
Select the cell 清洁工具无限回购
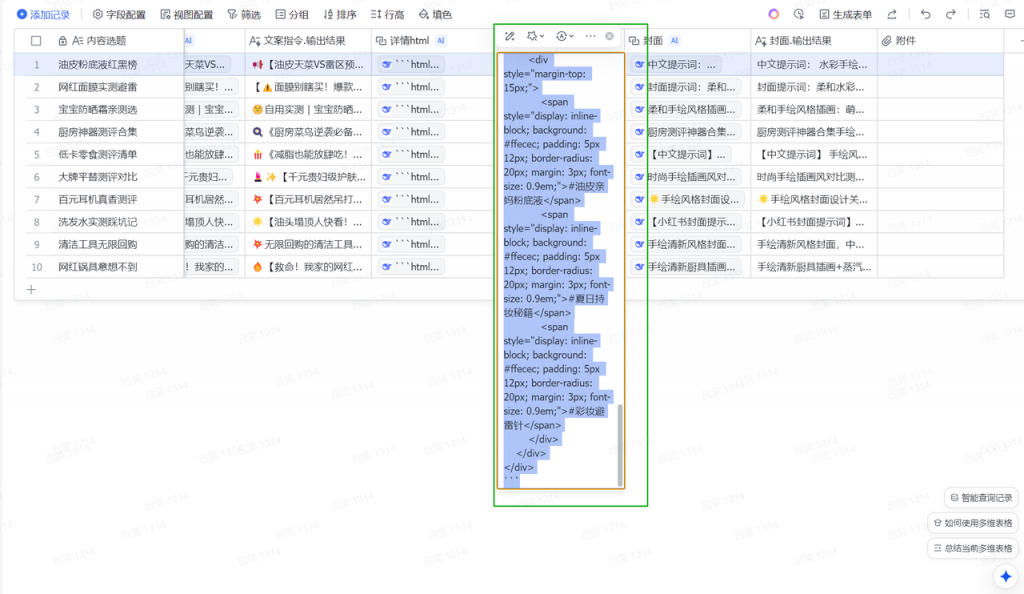click(x=98, y=244)
